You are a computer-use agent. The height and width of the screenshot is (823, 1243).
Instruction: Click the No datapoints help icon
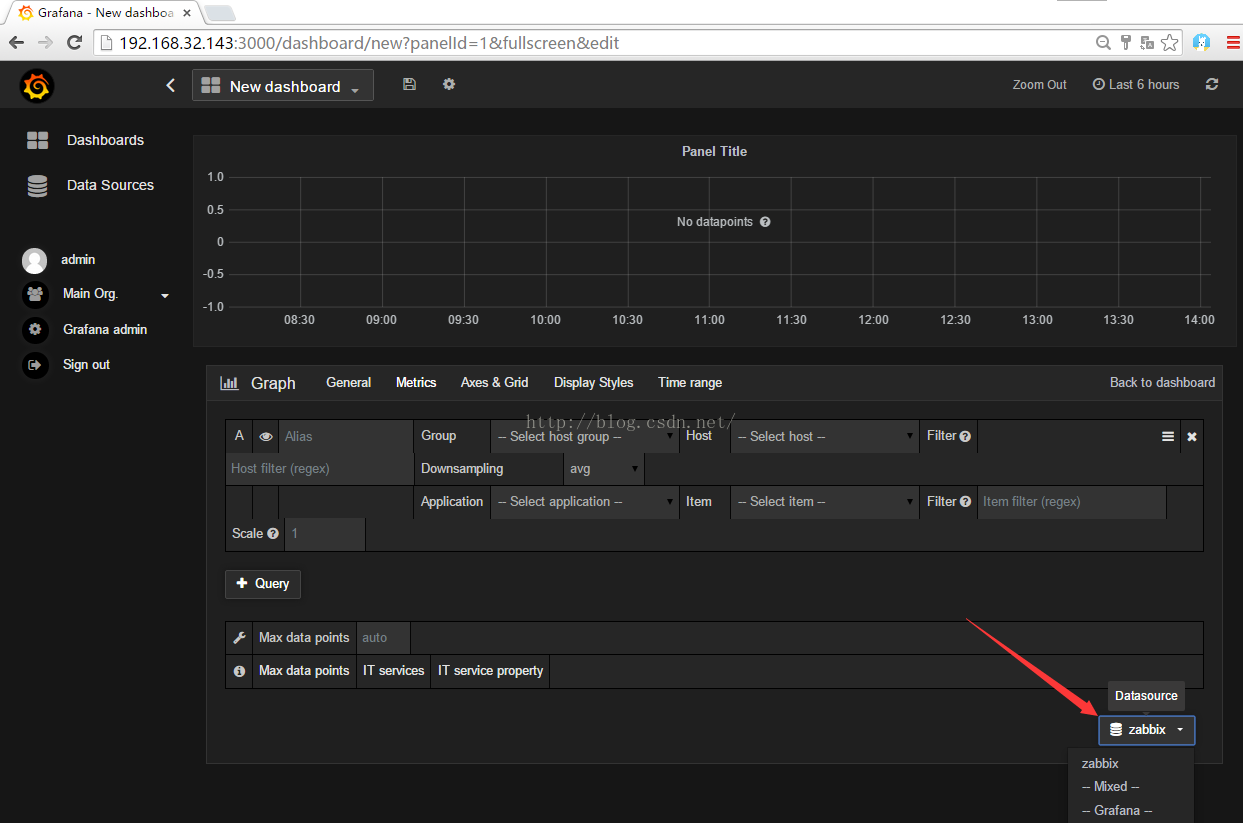765,222
